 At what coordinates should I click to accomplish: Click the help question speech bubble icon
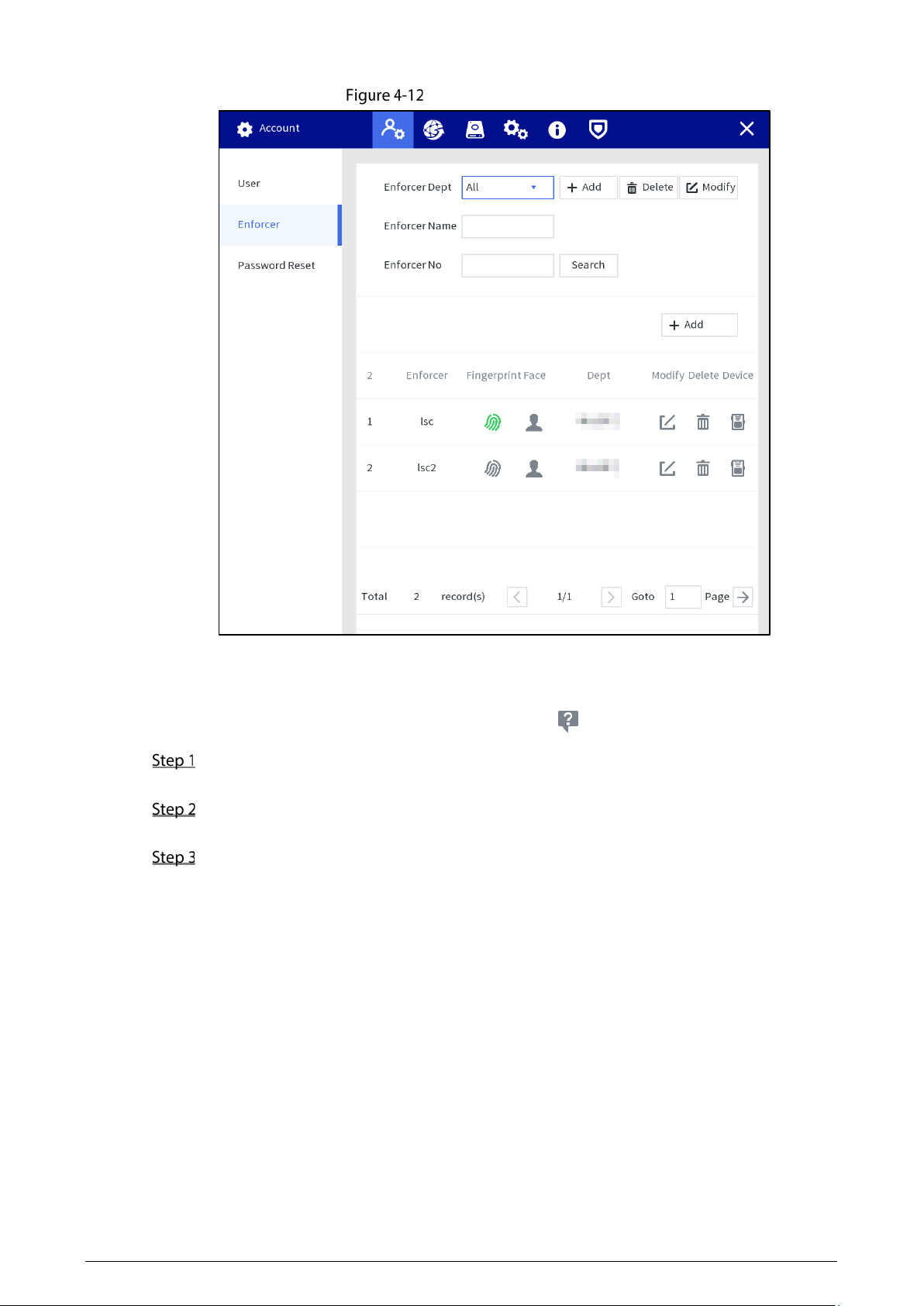tap(568, 721)
